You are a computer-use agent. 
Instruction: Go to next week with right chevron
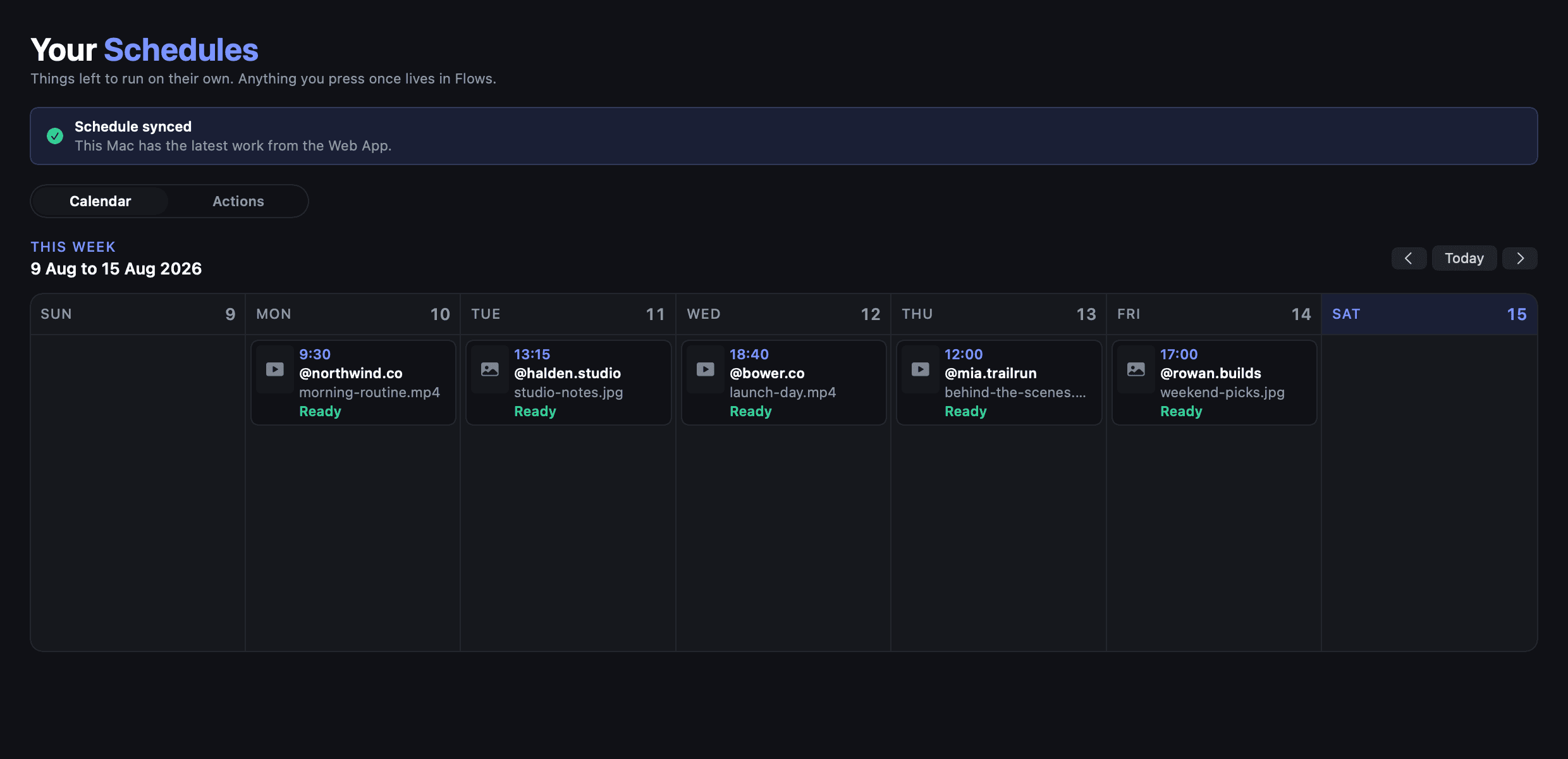1520,258
